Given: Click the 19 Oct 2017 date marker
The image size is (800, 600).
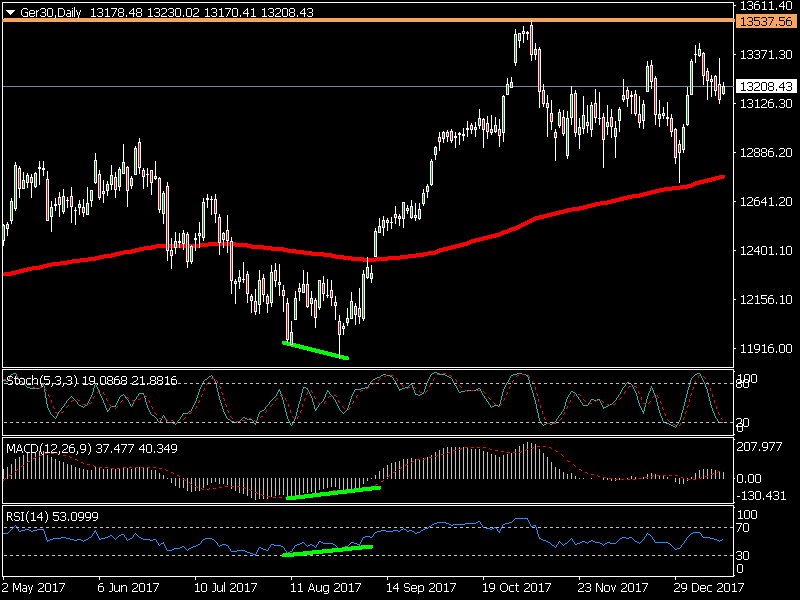Looking at the screenshot, I should click(x=517, y=588).
